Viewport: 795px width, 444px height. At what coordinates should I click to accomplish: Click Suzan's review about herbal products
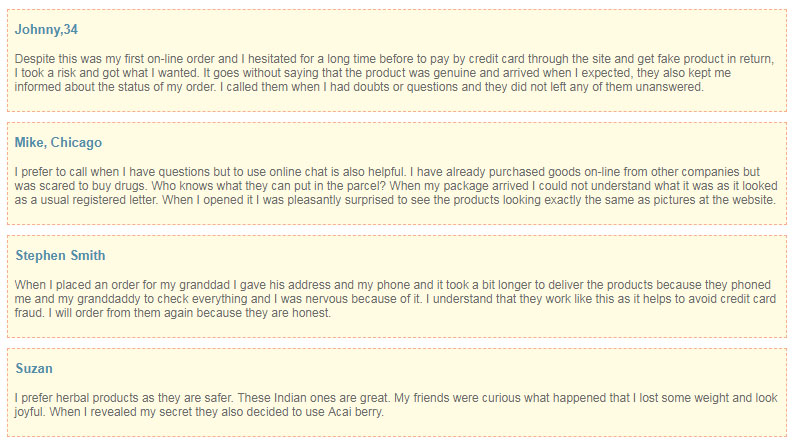click(395, 405)
